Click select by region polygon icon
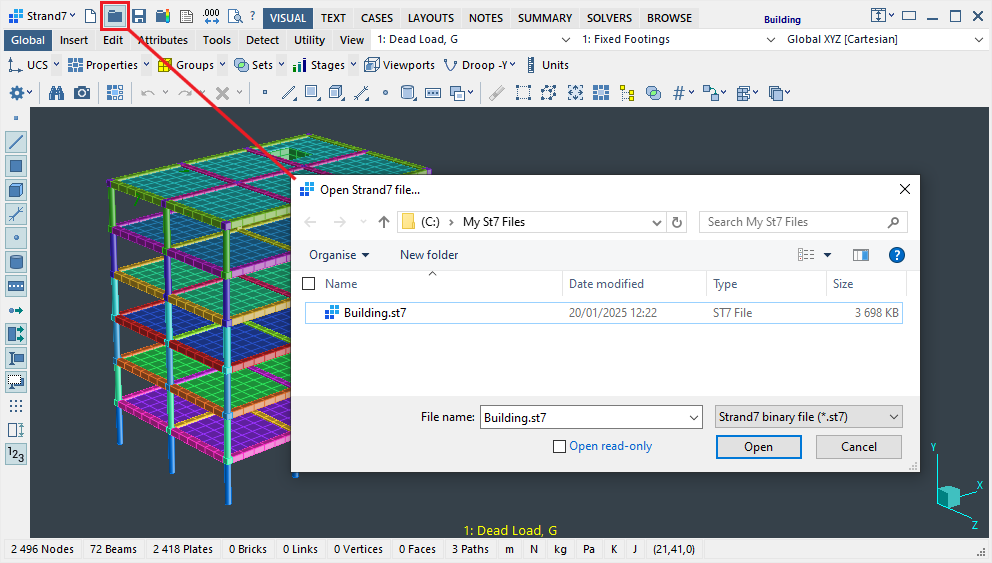This screenshot has width=992, height=563. 549,93
